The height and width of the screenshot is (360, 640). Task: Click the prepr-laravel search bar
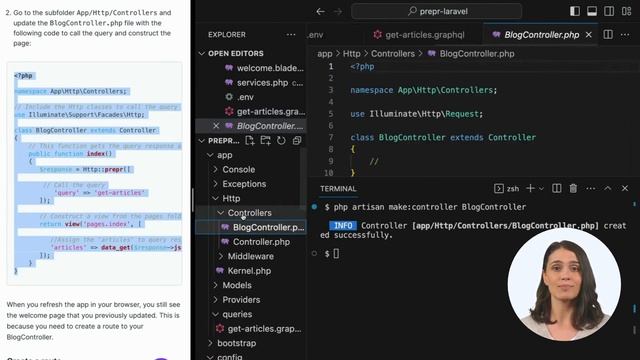(436, 11)
